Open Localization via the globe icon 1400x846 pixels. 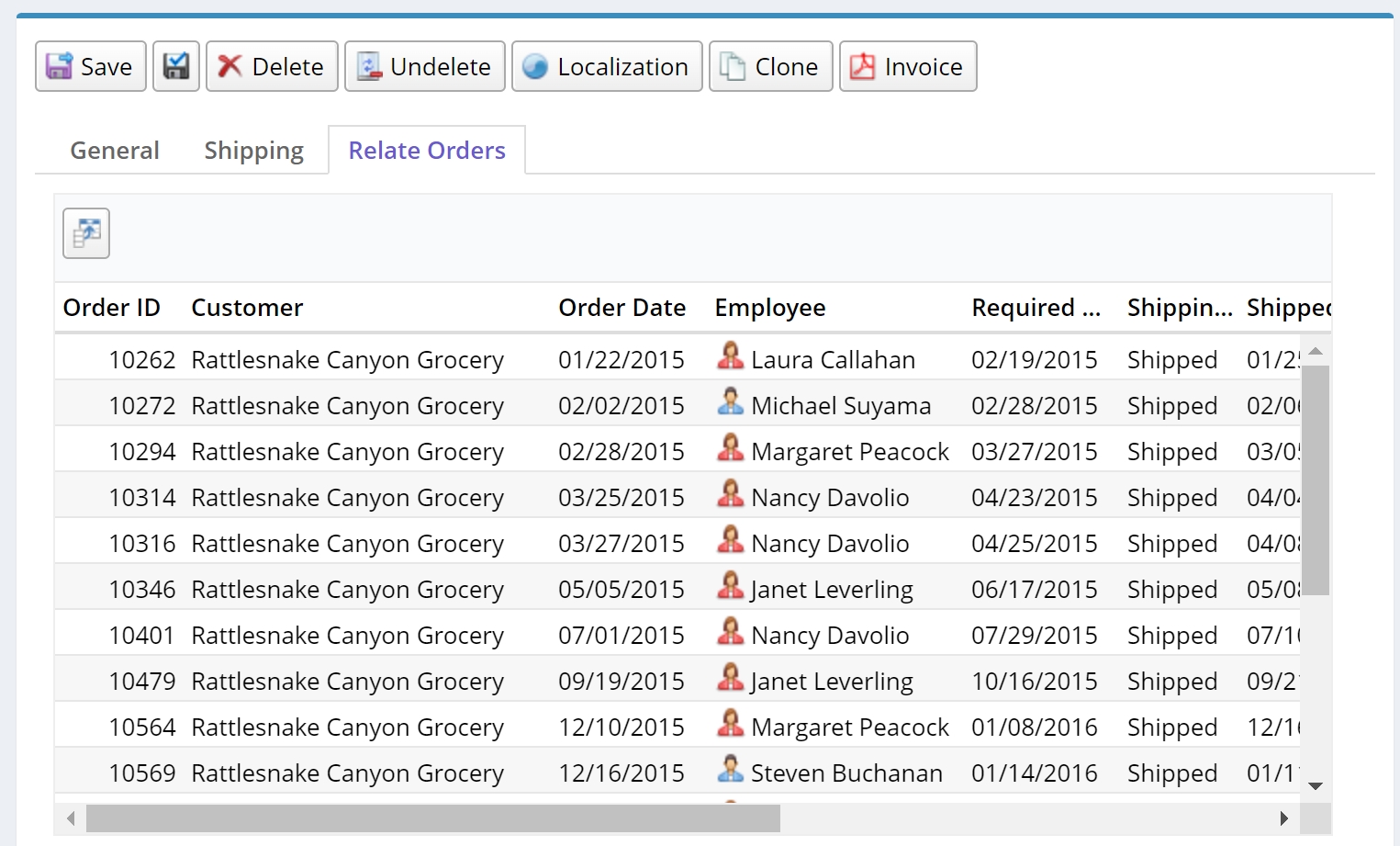pyautogui.click(x=536, y=65)
